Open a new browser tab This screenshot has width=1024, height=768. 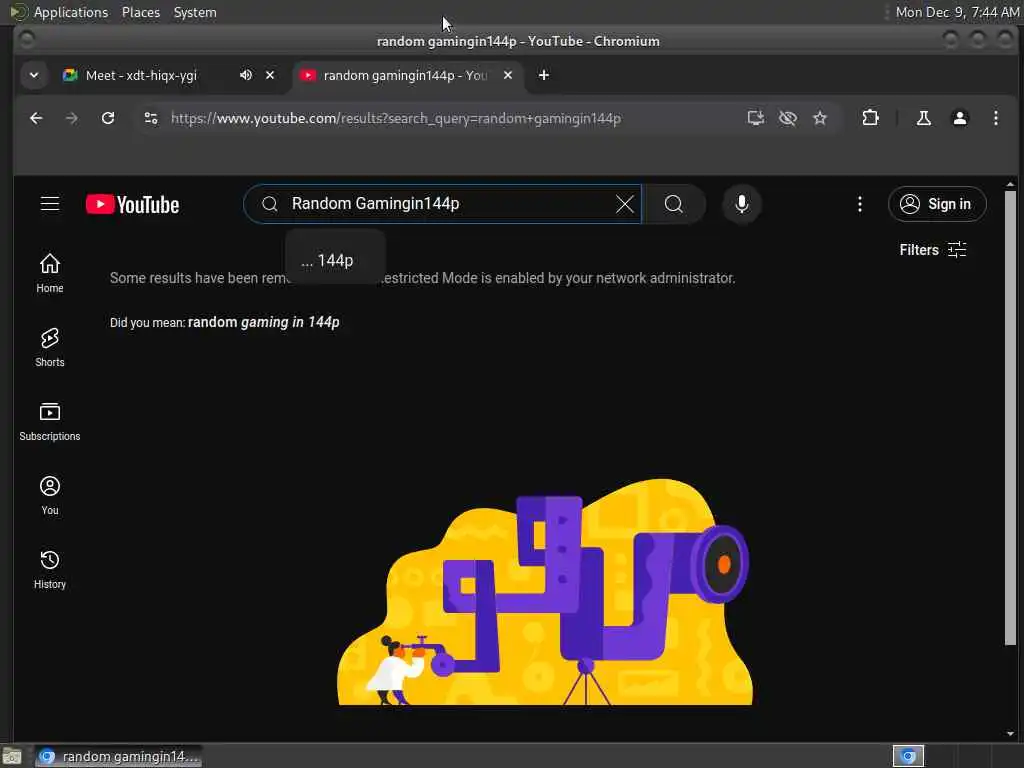point(543,75)
